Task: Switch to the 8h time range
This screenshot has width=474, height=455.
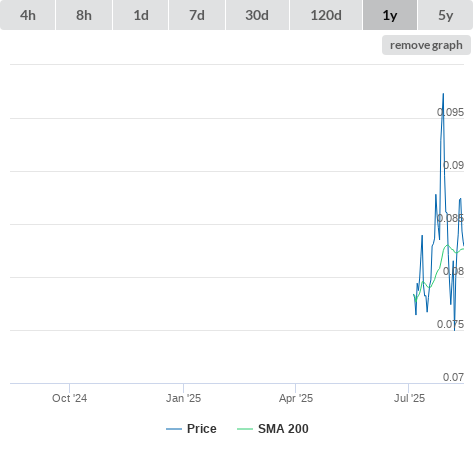Action: [x=84, y=15]
